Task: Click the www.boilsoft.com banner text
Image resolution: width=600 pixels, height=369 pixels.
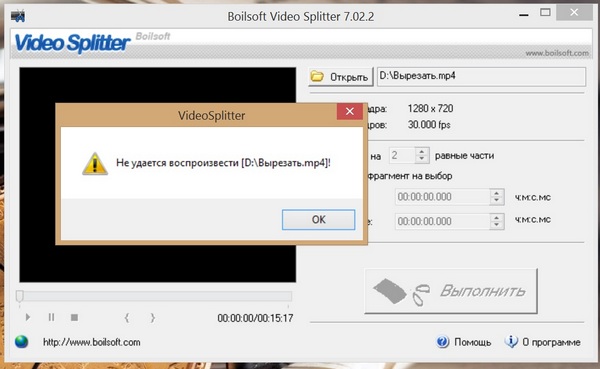Action: 557,53
